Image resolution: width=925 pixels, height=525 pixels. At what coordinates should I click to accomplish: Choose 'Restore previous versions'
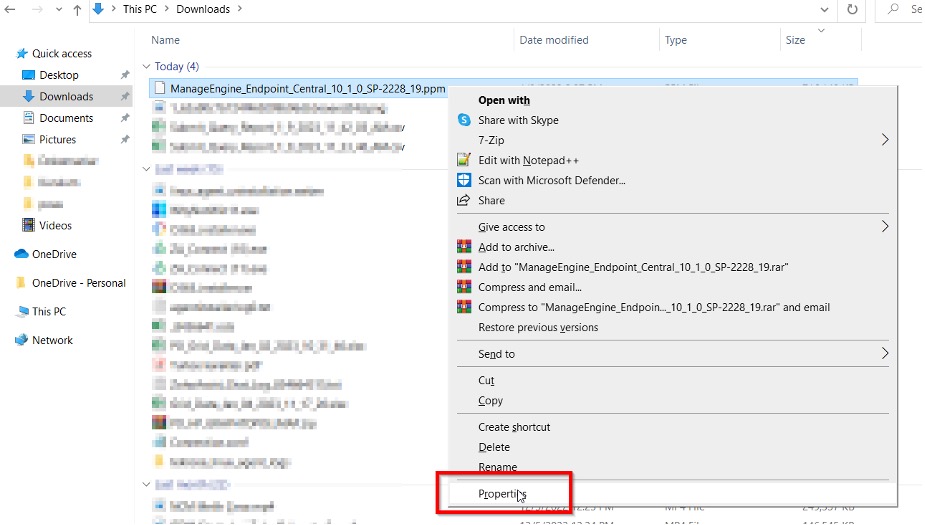pos(538,327)
